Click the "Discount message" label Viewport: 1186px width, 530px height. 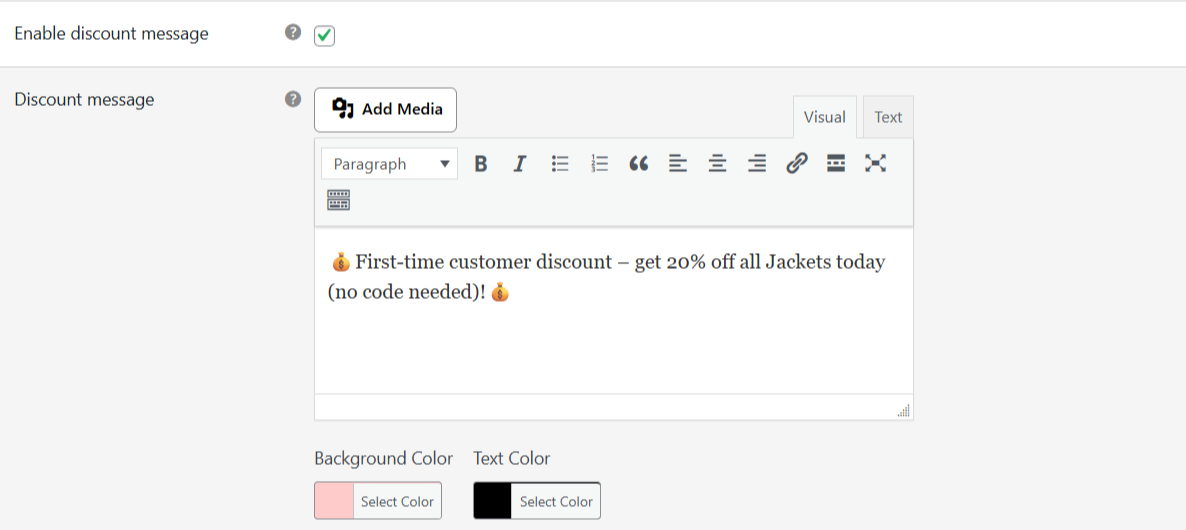[85, 99]
